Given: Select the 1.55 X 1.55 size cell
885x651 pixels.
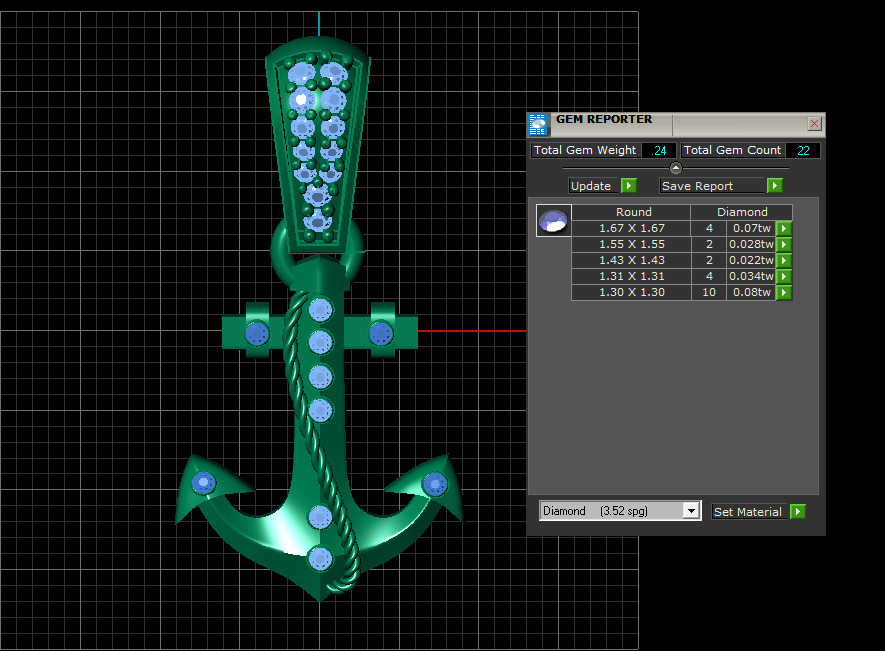Looking at the screenshot, I should 632,244.
